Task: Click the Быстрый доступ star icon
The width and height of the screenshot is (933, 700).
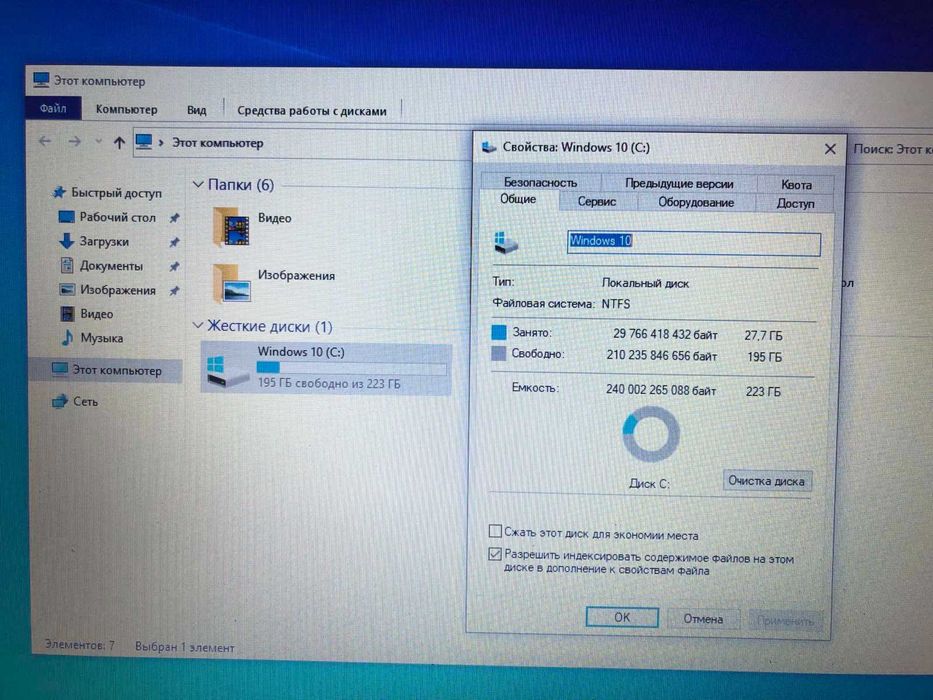Action: tap(59, 192)
